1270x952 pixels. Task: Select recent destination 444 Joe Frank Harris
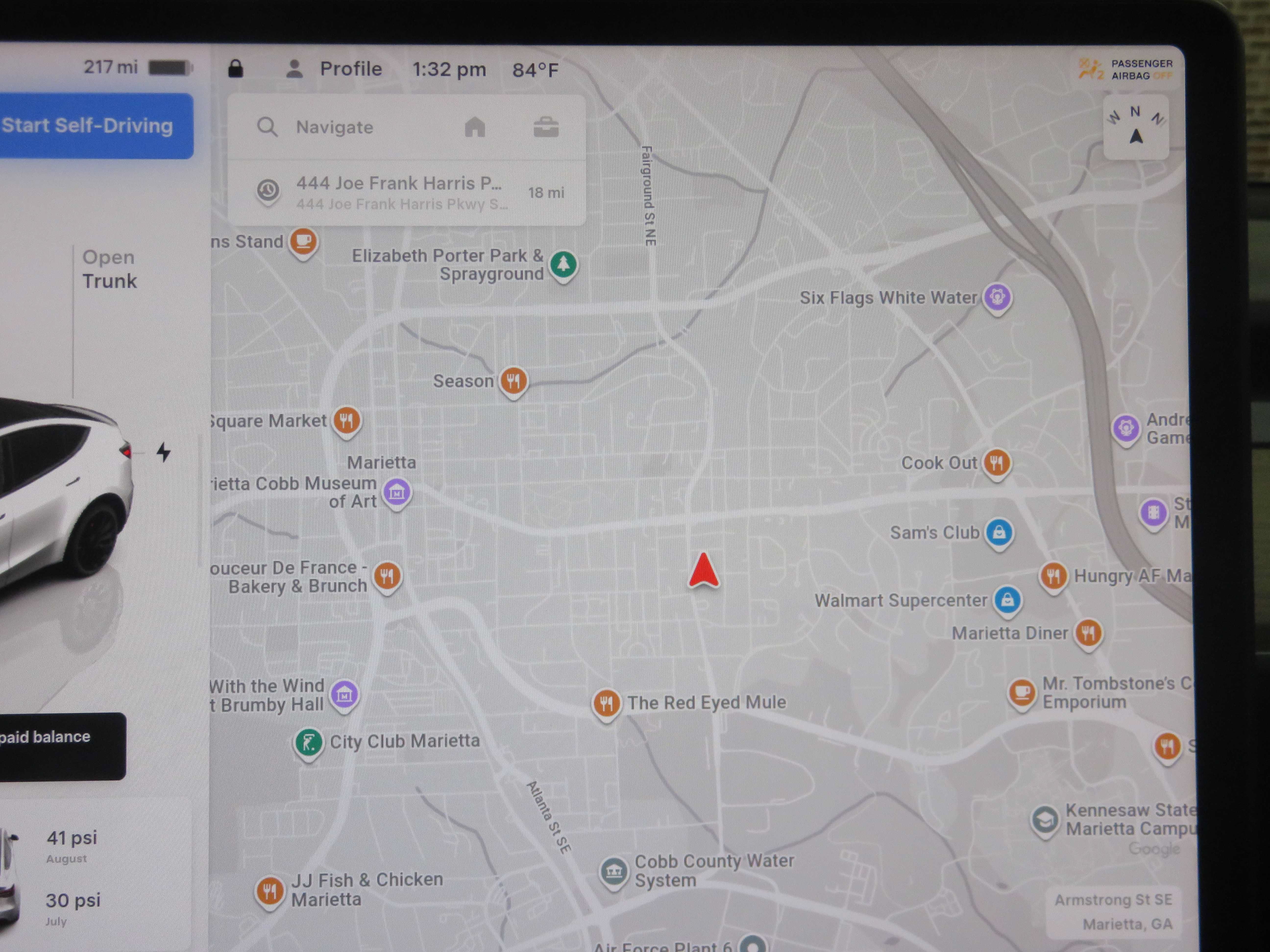pyautogui.click(x=406, y=193)
